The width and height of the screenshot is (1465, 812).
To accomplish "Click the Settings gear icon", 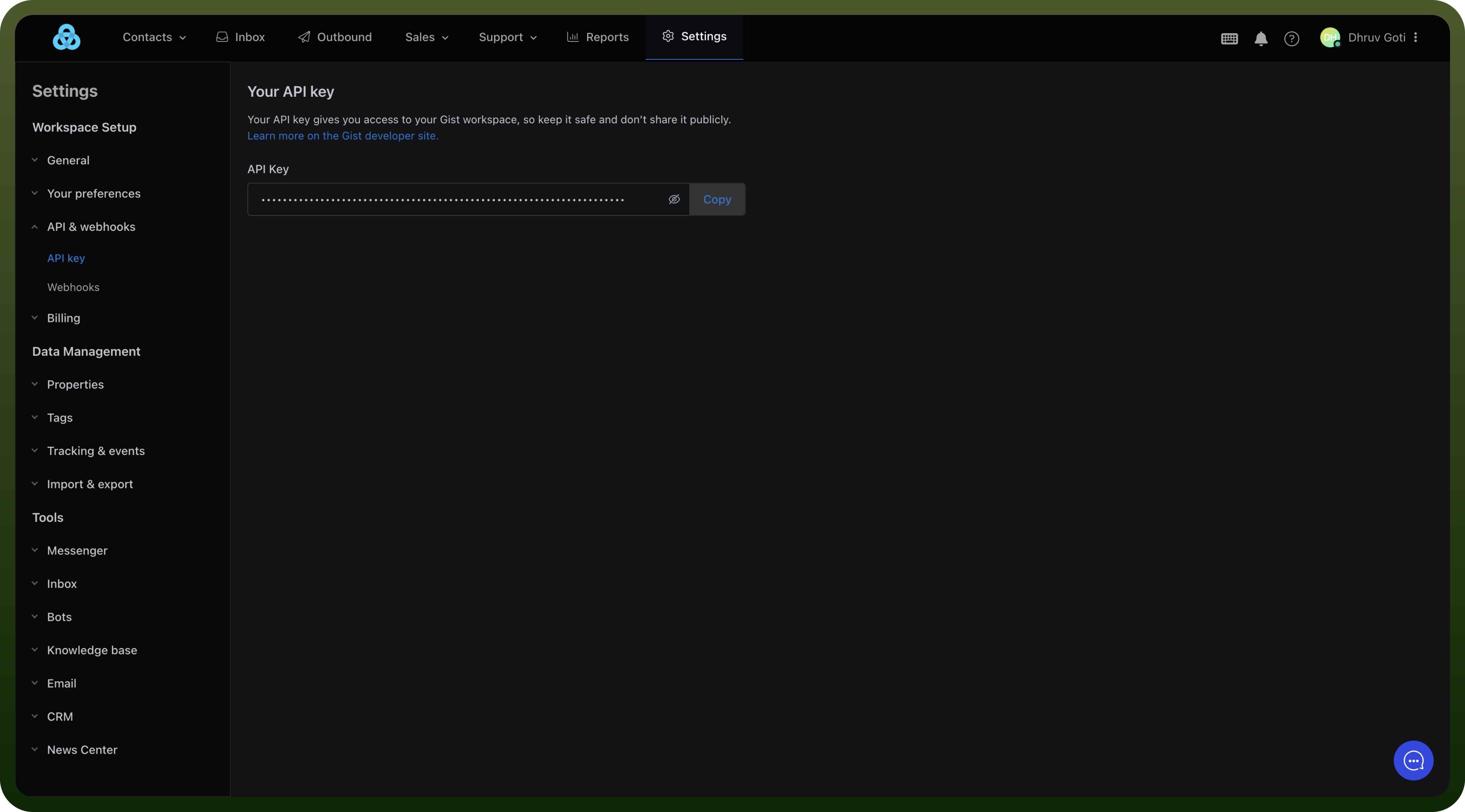I will coord(668,36).
